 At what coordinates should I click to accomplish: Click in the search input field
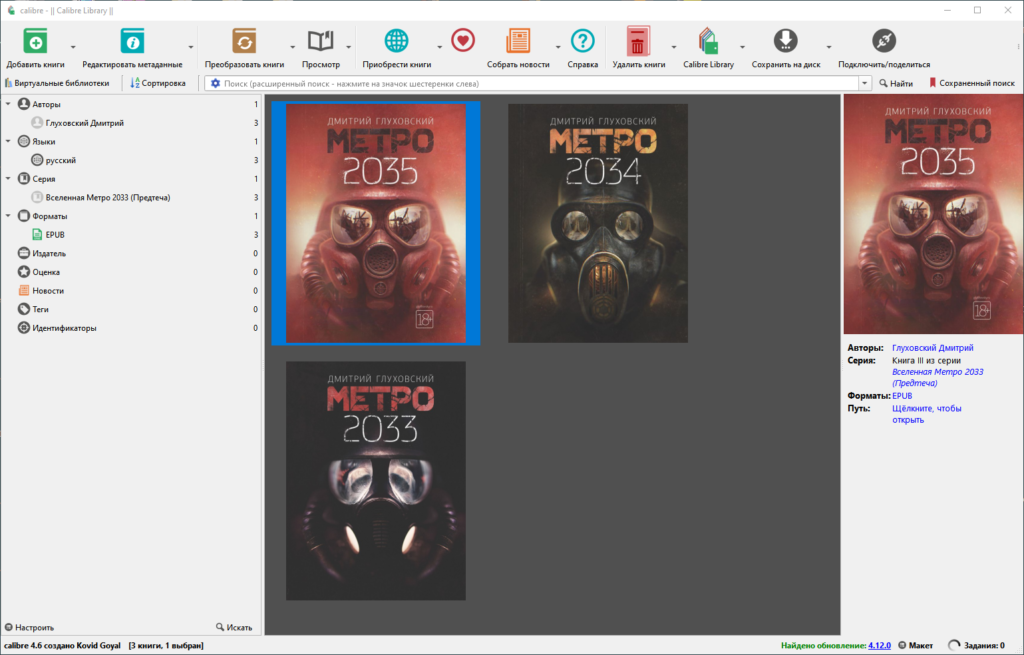point(539,84)
